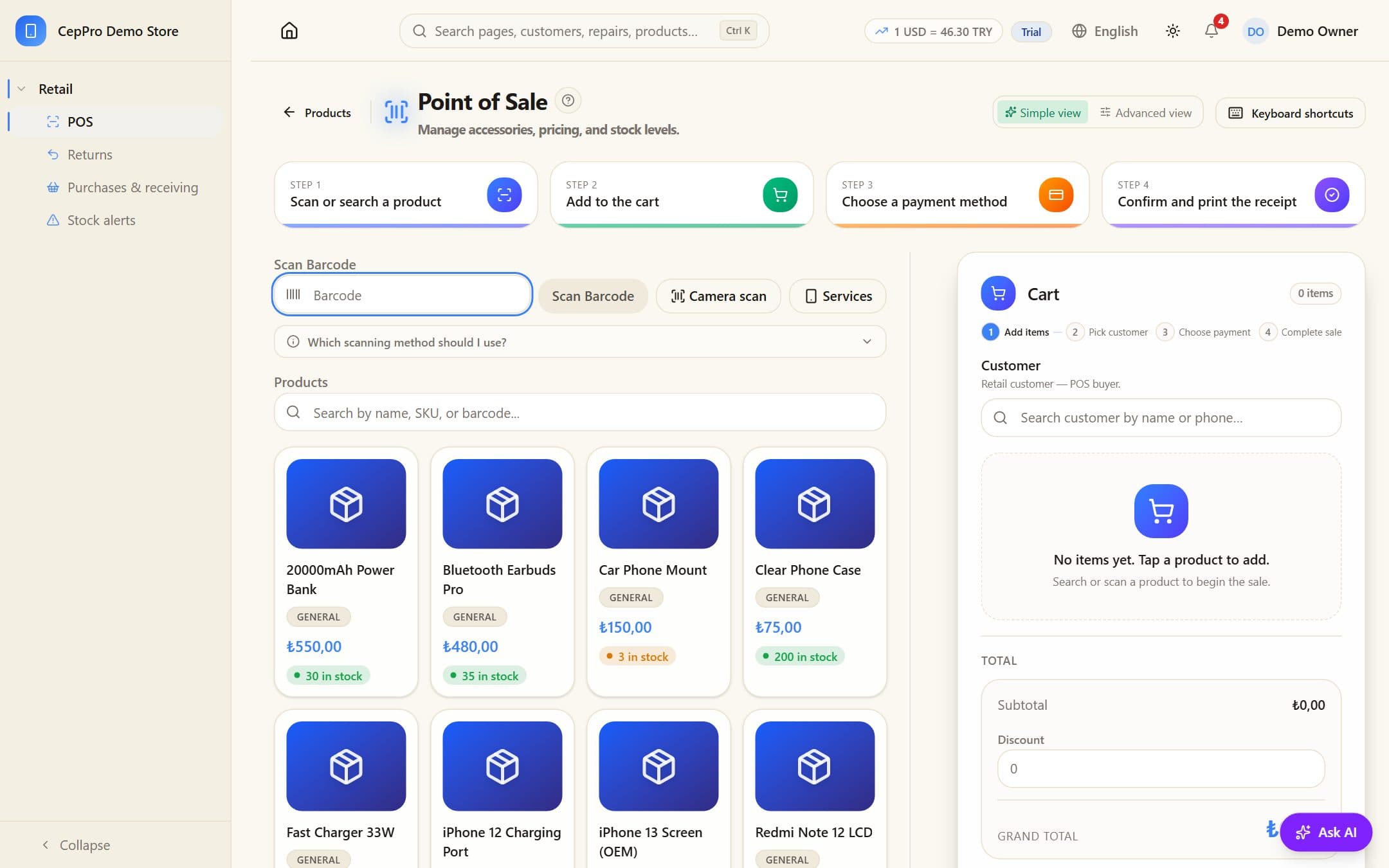Viewport: 1389px width, 868px height.
Task: Click the Scan Barcode button
Action: [592, 296]
